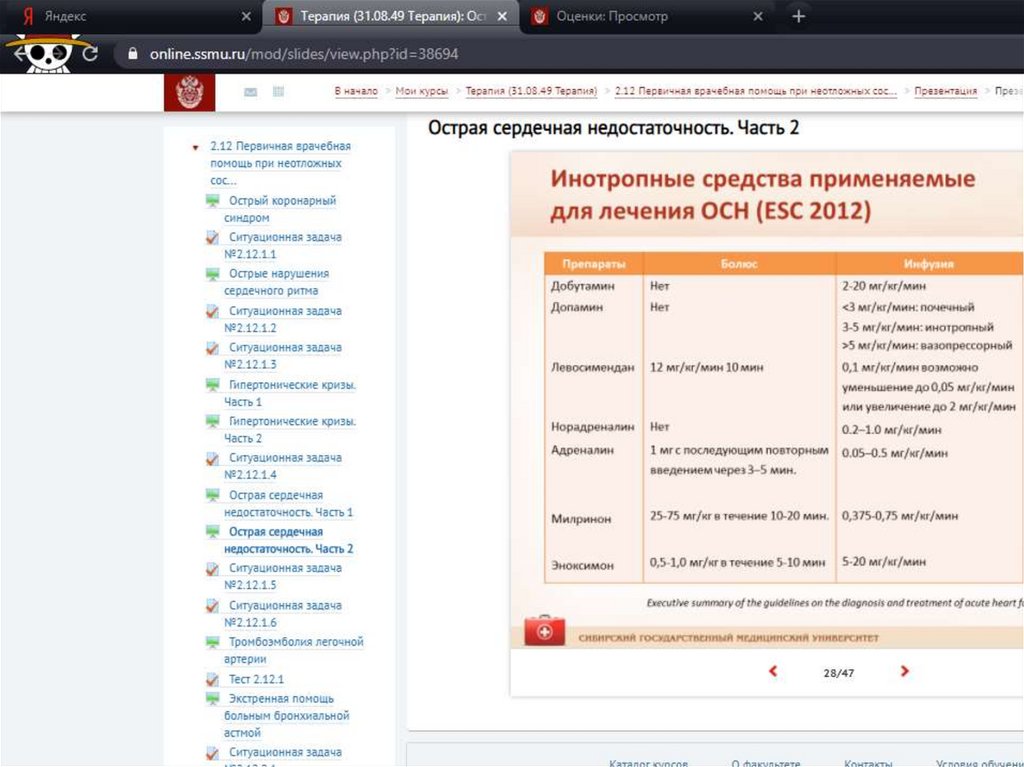The height and width of the screenshot is (767, 1024).
Task: Open Тест 2.12.1 quiz
Action: click(256, 680)
